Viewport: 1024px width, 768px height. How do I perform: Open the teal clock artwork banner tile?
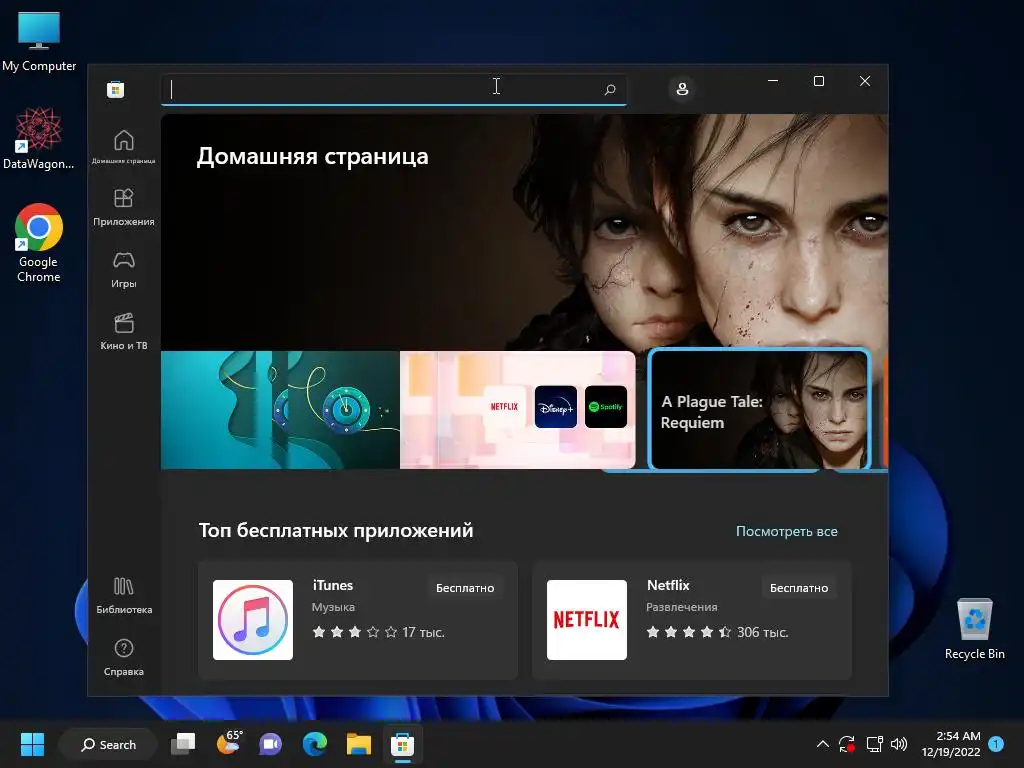pyautogui.click(x=280, y=410)
